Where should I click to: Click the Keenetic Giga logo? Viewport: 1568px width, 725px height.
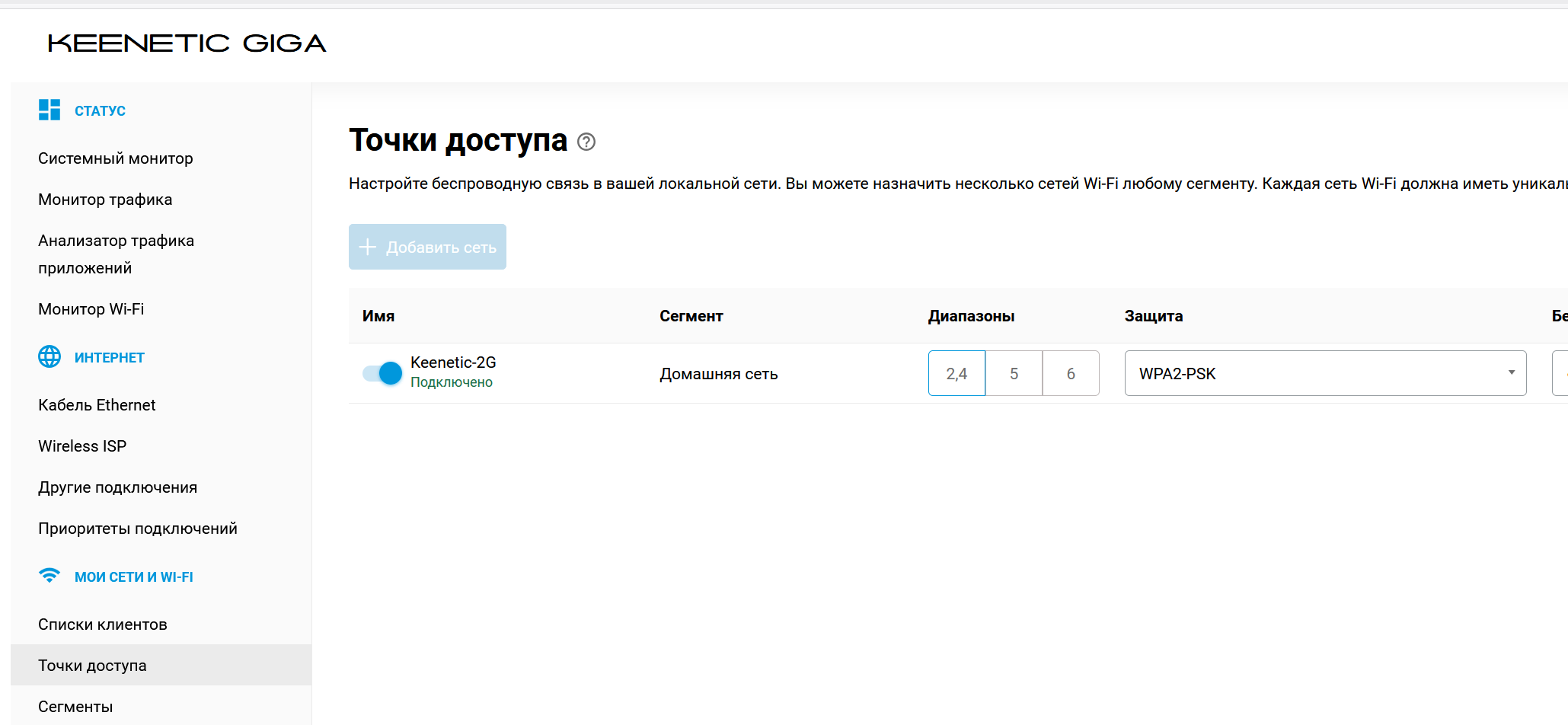tap(187, 43)
